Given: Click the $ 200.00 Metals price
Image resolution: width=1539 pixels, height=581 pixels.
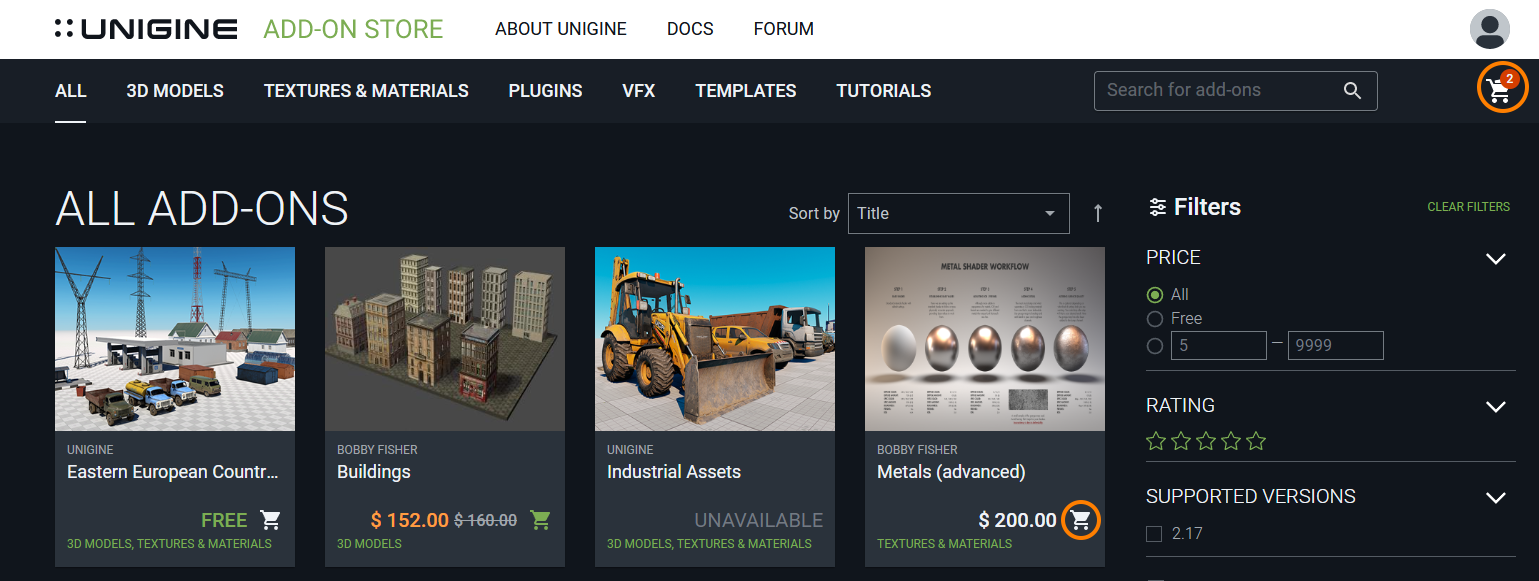Looking at the screenshot, I should (x=1017, y=520).
